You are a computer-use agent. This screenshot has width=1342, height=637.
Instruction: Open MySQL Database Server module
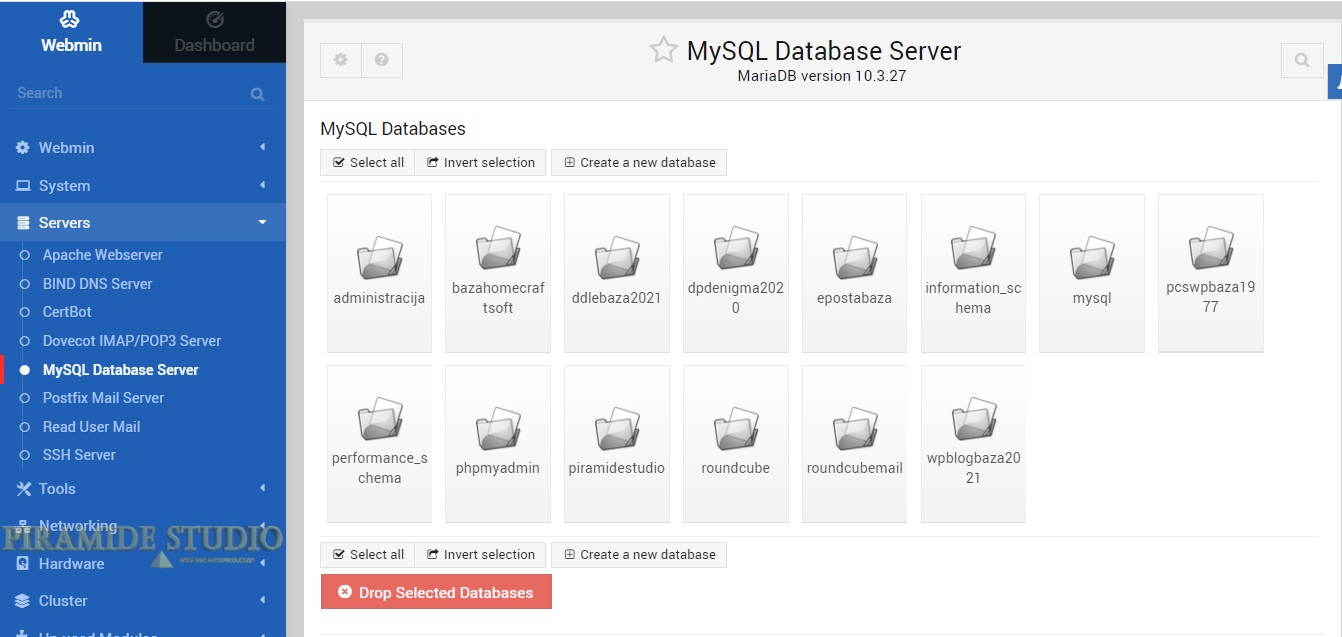pyautogui.click(x=120, y=370)
